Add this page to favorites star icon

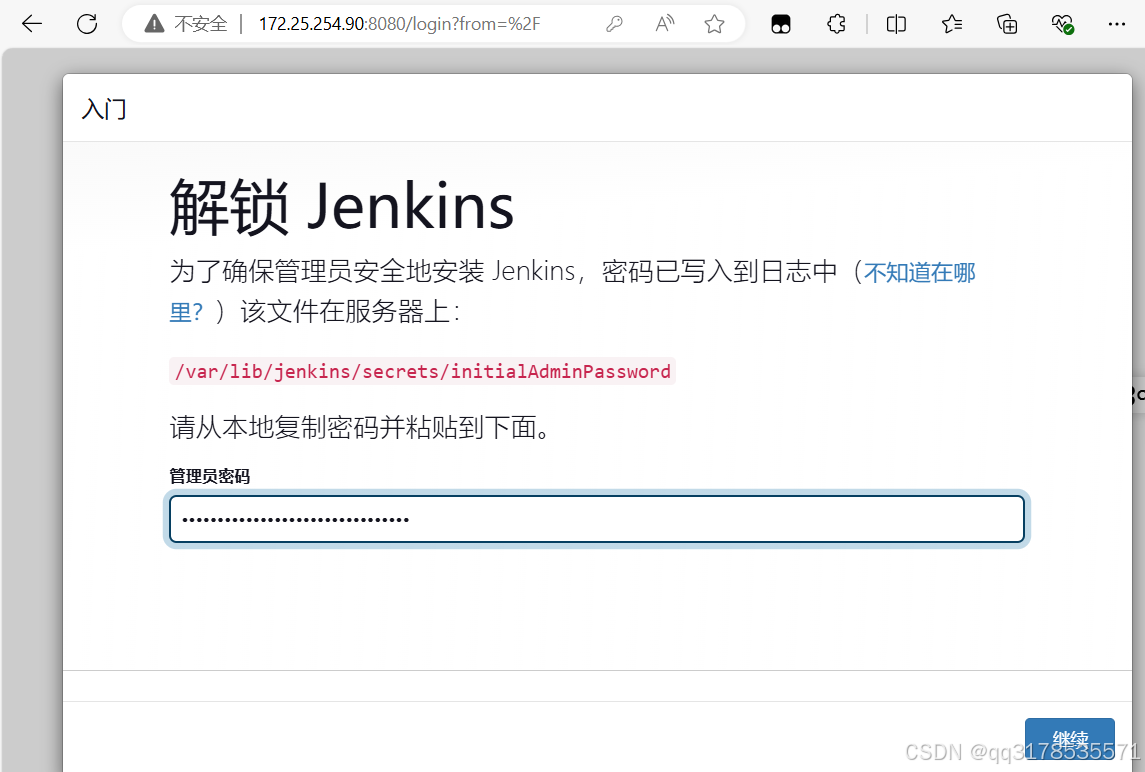coord(714,24)
